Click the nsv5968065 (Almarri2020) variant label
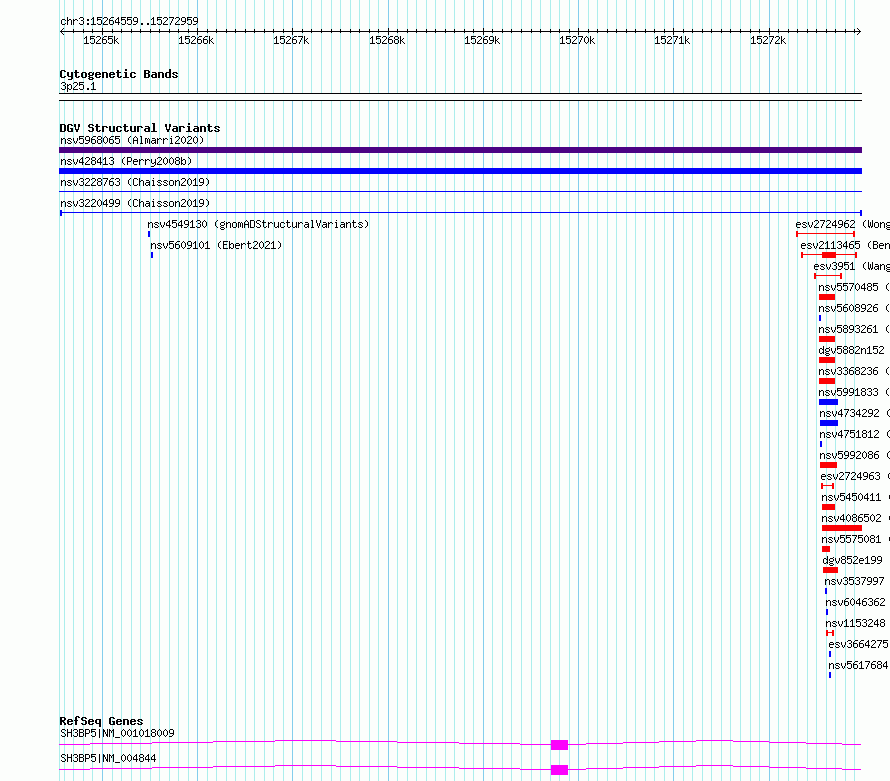Image resolution: width=890 pixels, height=781 pixels. (132, 140)
